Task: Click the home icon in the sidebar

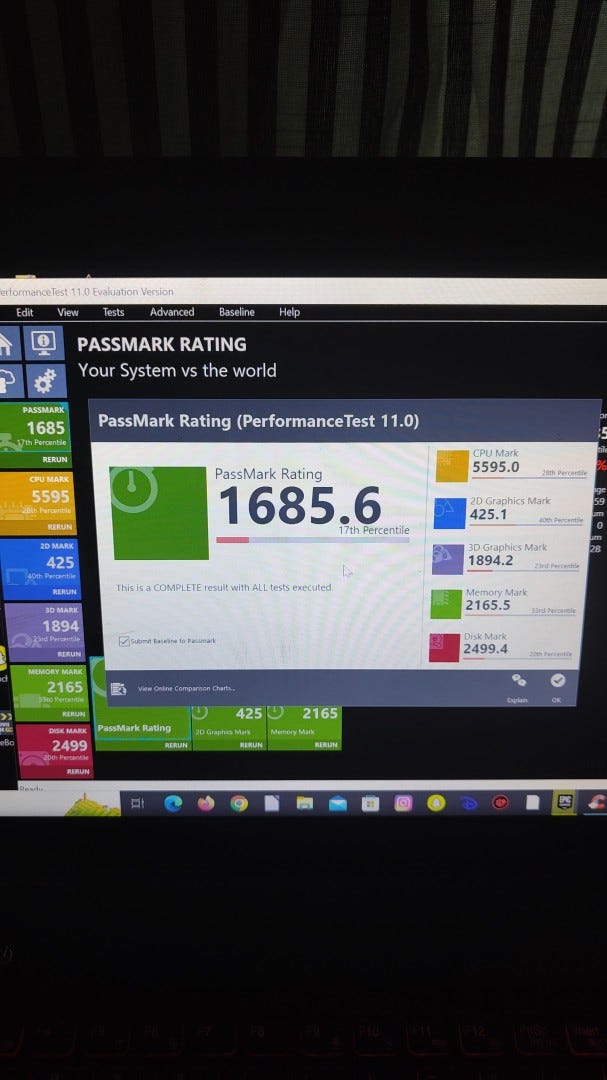Action: [8, 342]
